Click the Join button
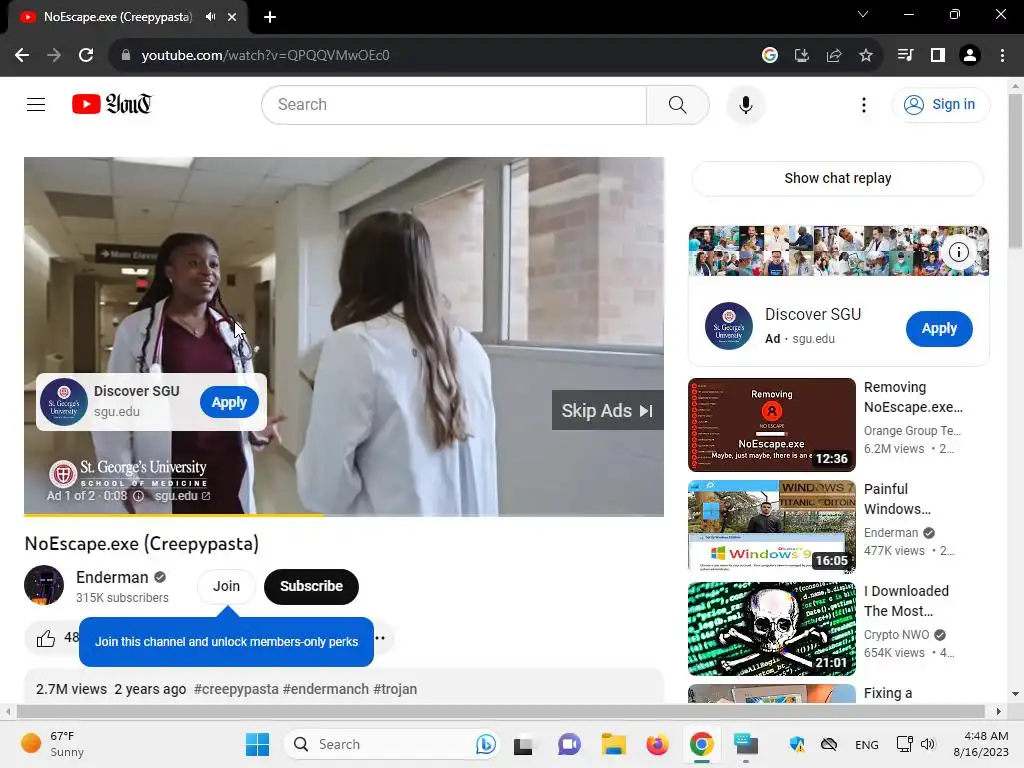 pyautogui.click(x=226, y=586)
